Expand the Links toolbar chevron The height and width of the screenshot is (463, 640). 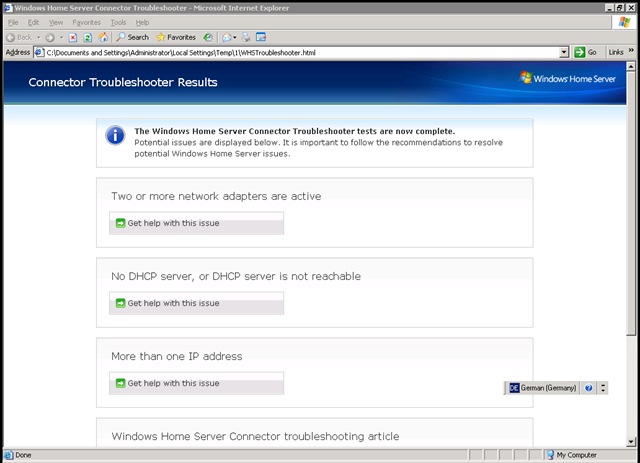click(x=631, y=50)
